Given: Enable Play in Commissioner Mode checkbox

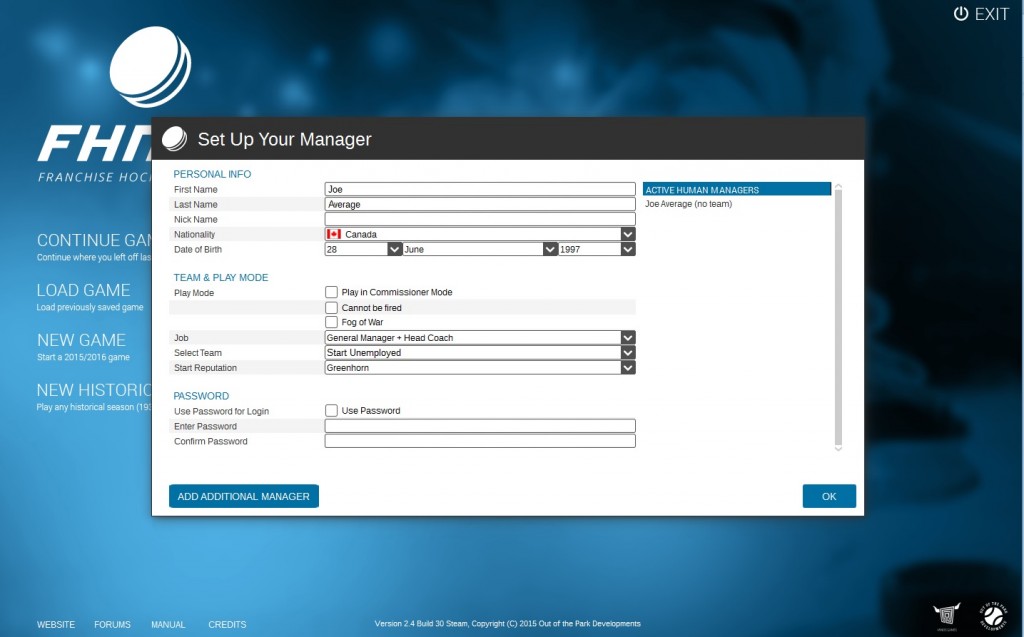Looking at the screenshot, I should pos(331,292).
